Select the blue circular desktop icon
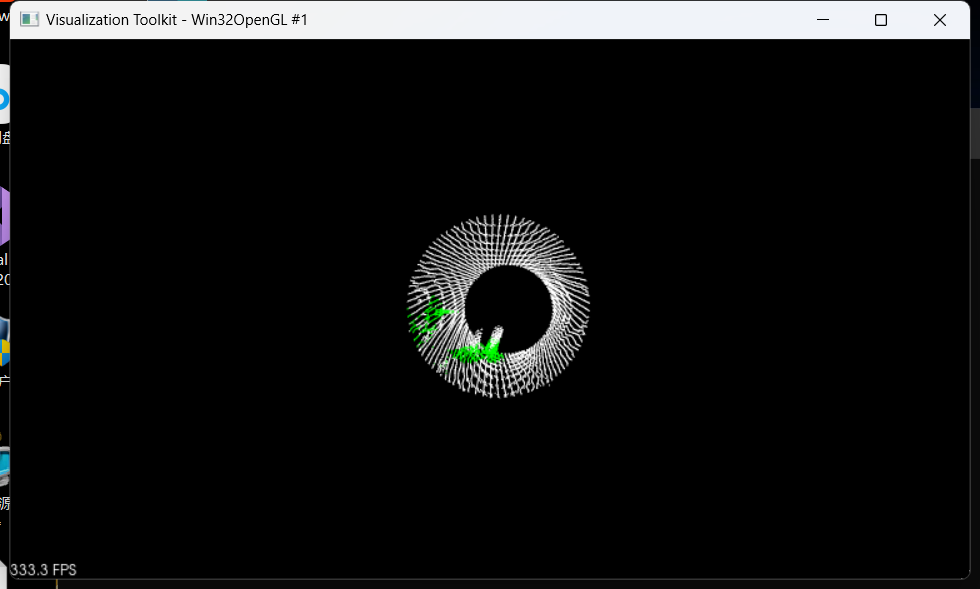 (x=4, y=100)
